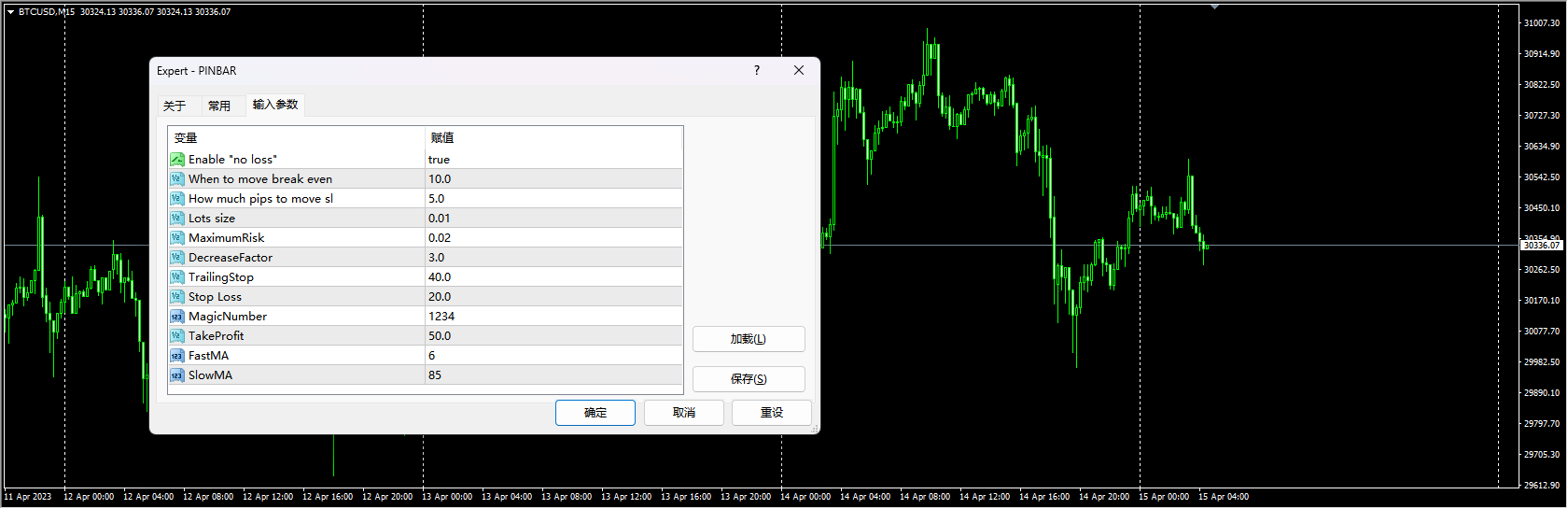Open the 常用 tab
Viewport: 1568px width, 509px height.
[219, 106]
